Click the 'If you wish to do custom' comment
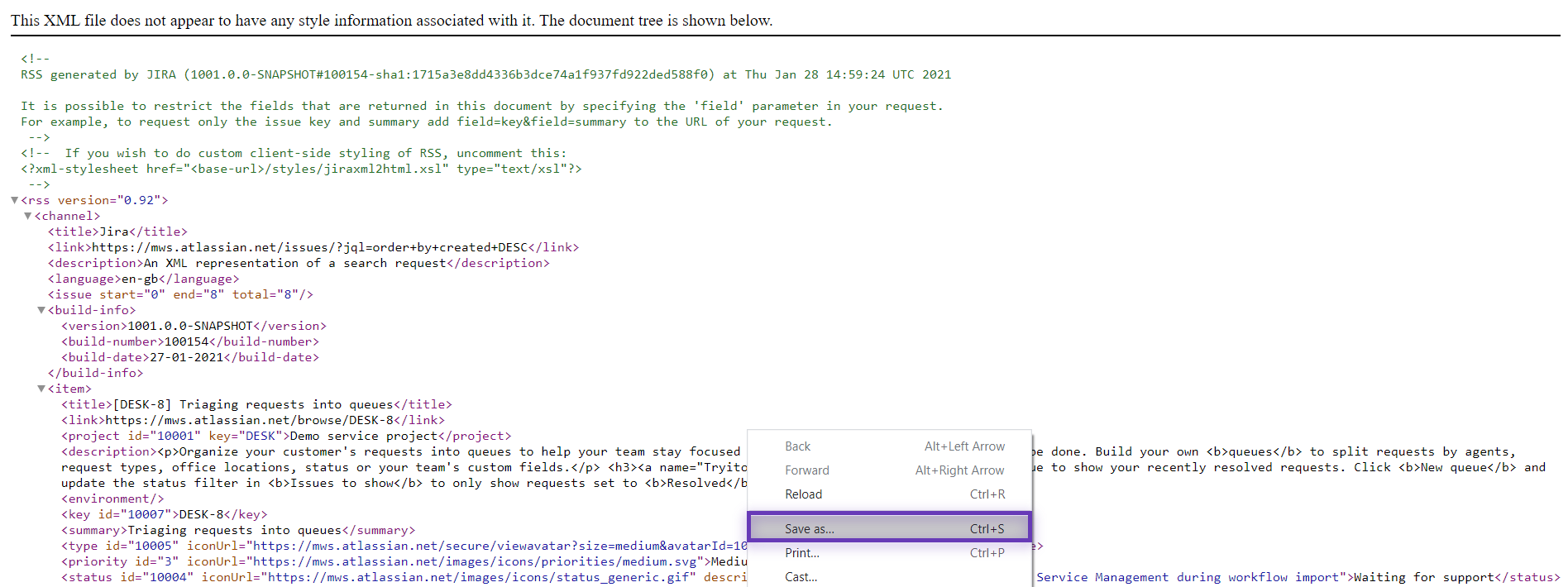1568x587 pixels. 294,153
